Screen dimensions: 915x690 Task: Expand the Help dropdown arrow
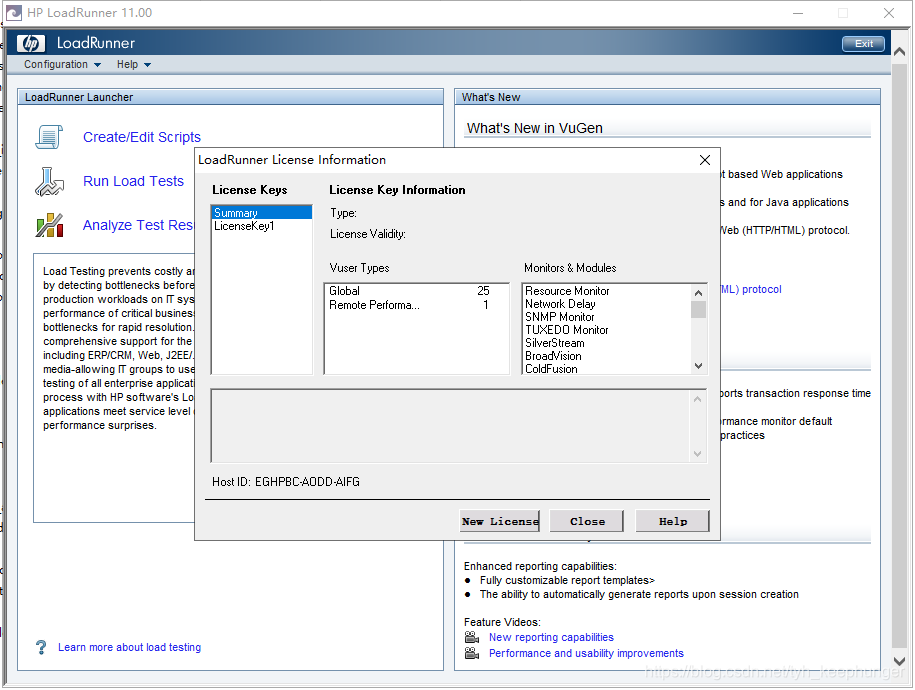coord(148,65)
